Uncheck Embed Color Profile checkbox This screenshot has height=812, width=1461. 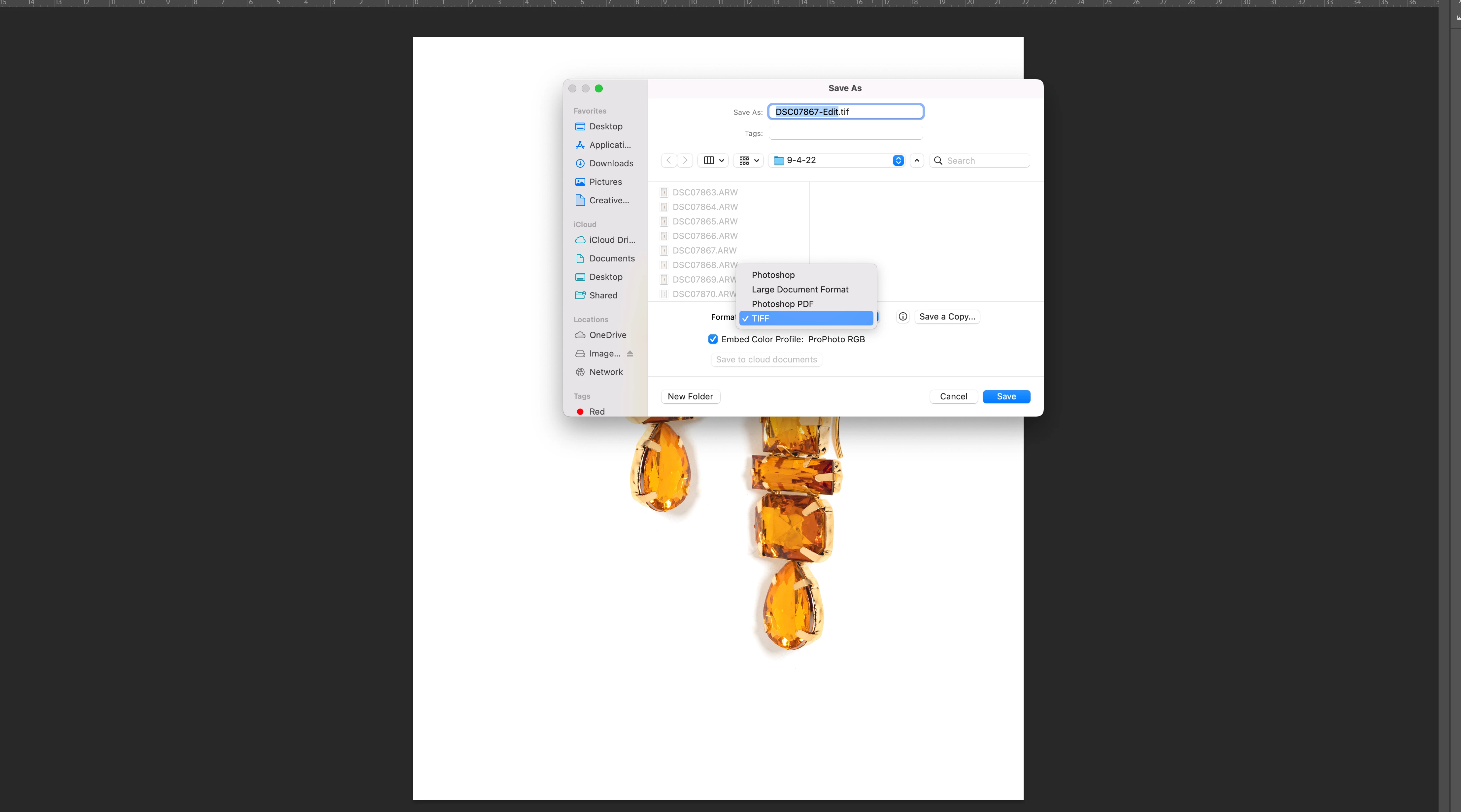[713, 339]
